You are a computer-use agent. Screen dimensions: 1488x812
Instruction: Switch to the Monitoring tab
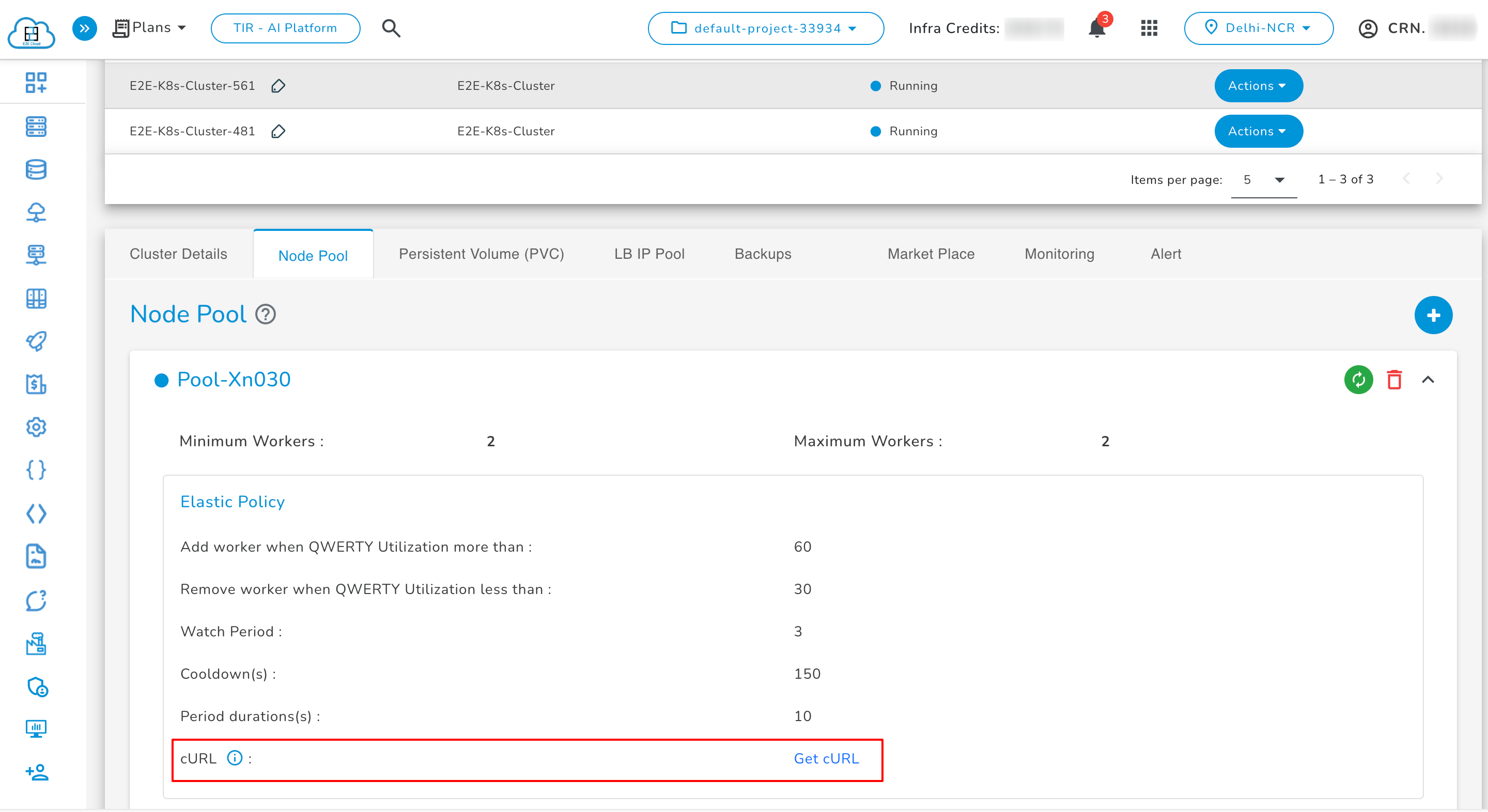pyautogui.click(x=1059, y=254)
